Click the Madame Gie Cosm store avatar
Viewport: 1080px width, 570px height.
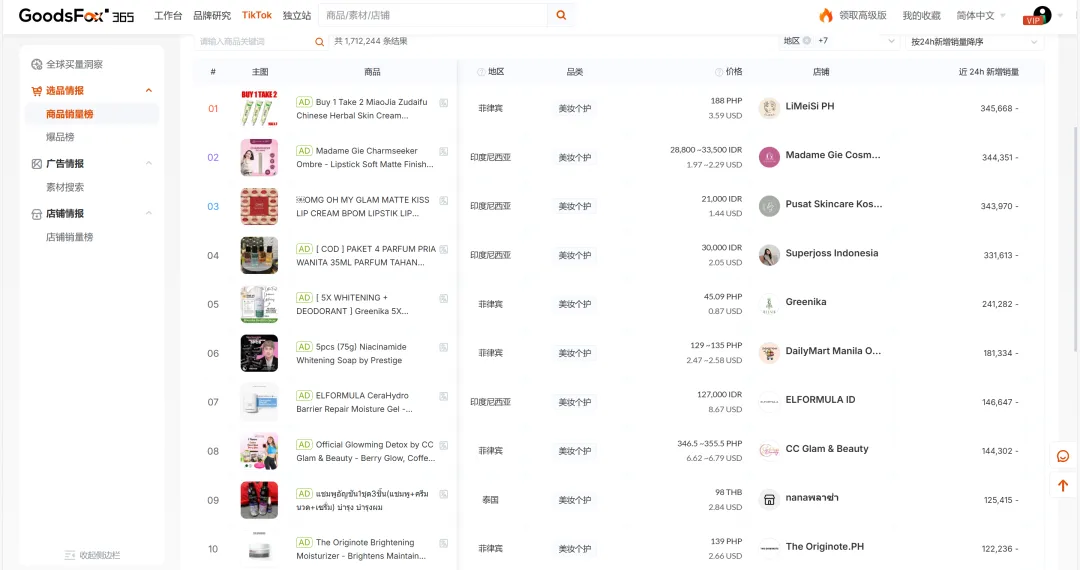pos(769,157)
